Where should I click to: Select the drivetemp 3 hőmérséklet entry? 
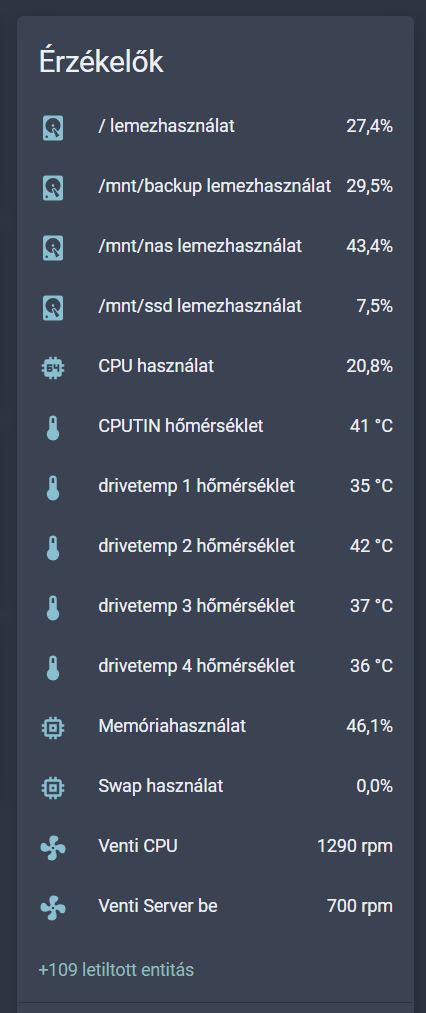tap(215, 607)
